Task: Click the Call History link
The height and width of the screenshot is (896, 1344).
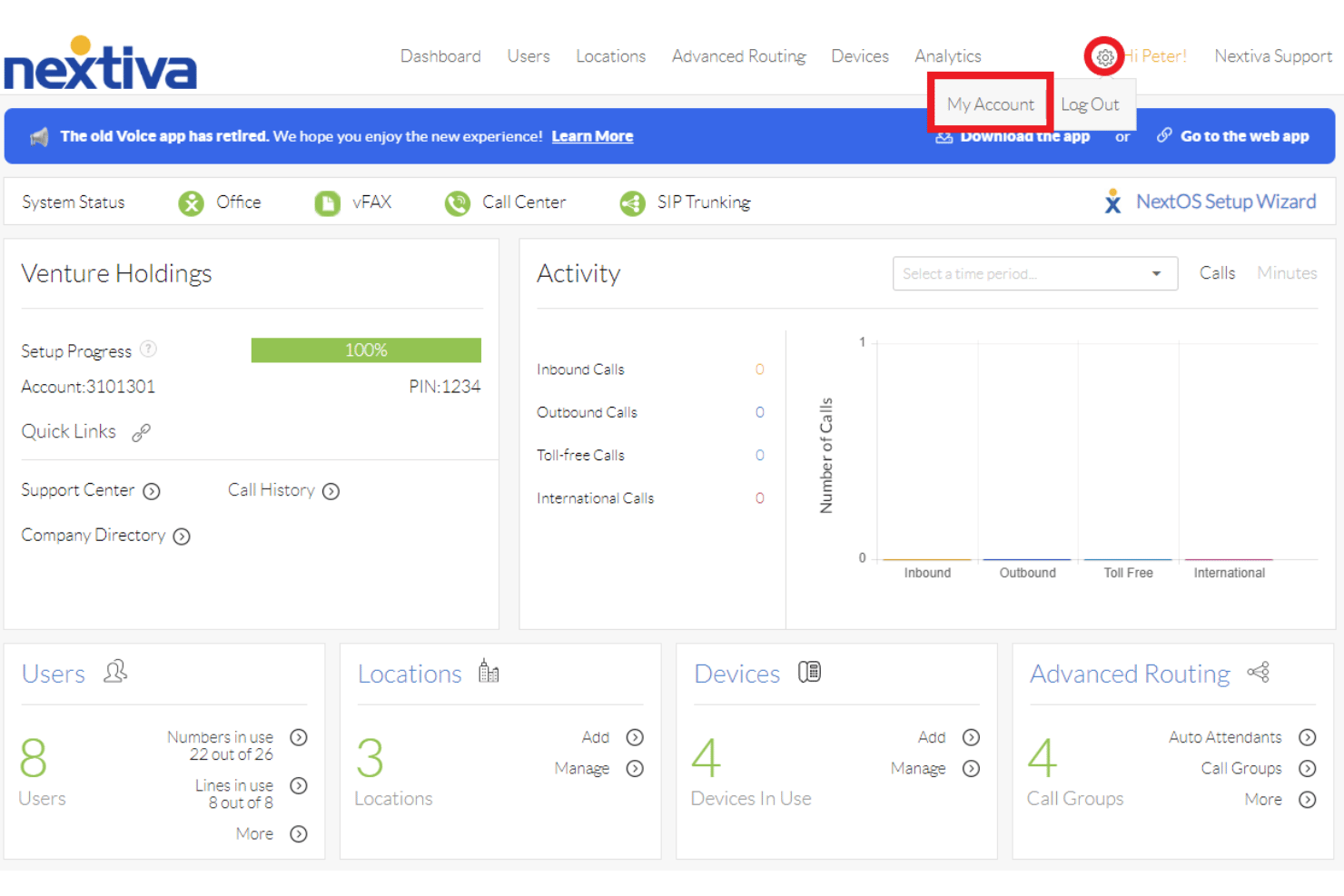Action: [x=271, y=490]
